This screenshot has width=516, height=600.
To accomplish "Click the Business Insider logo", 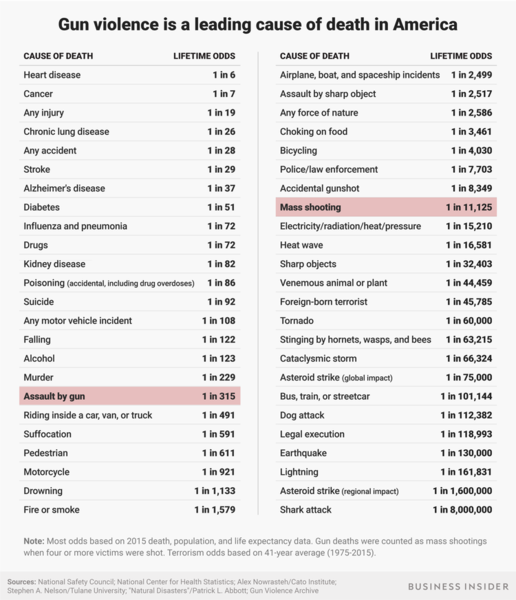I will (458, 586).
